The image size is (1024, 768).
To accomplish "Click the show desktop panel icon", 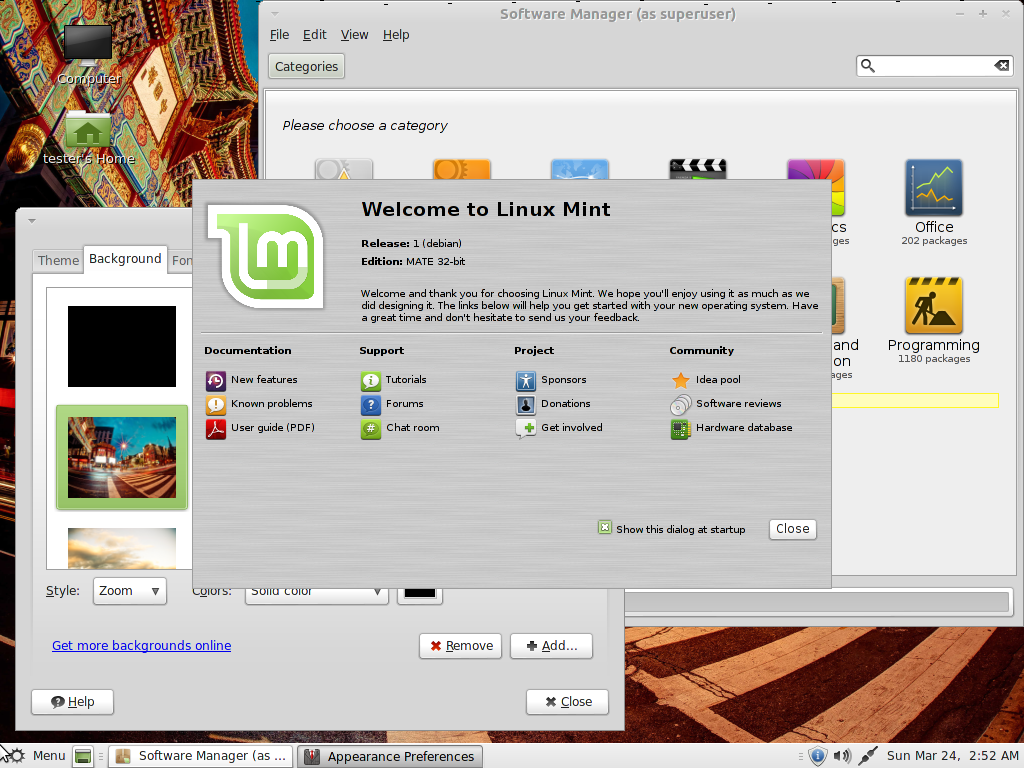I will [x=83, y=756].
